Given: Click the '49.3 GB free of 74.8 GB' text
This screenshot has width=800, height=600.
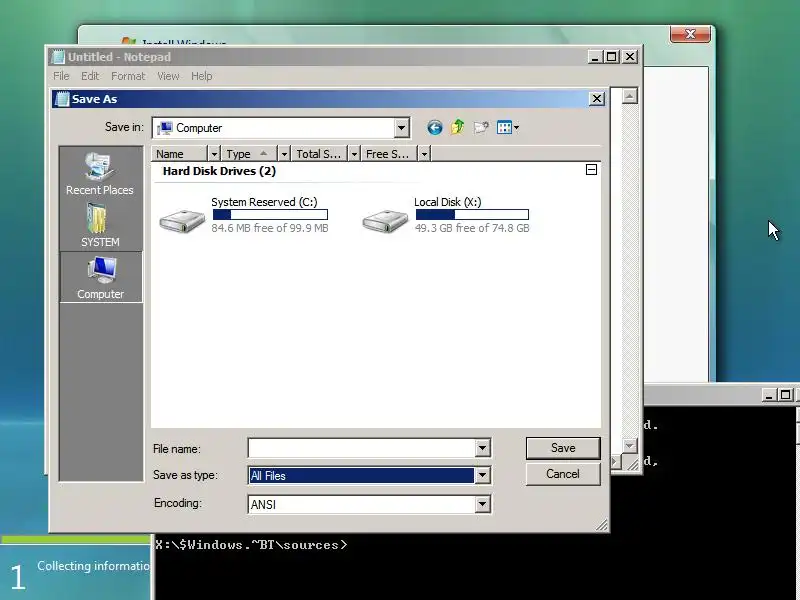Looking at the screenshot, I should (472, 228).
